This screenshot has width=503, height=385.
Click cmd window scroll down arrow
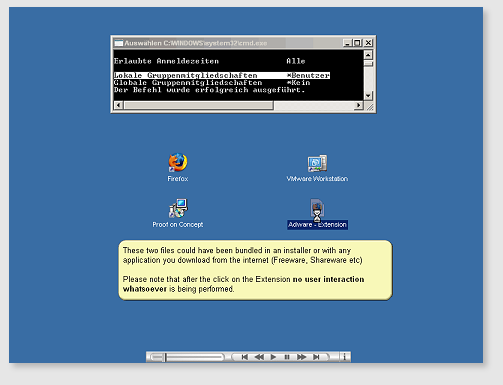tap(368, 96)
